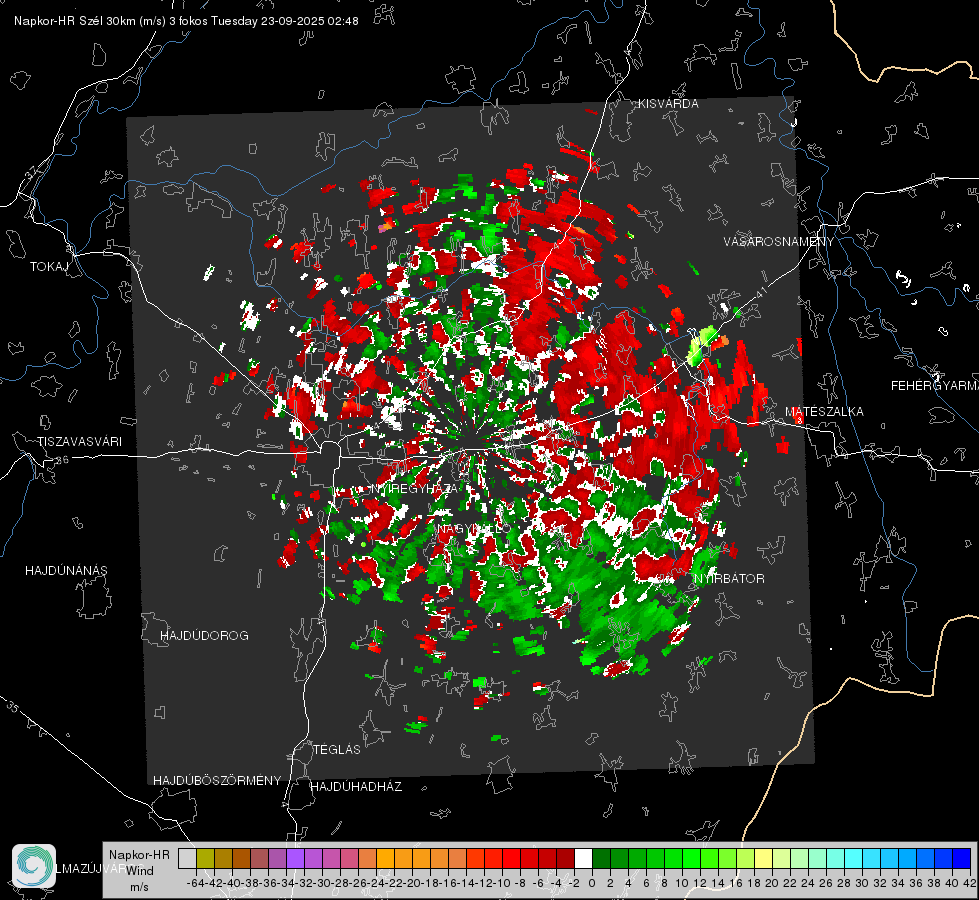Pick the violet swatch above -34
This screenshot has width=979, height=900.
(295, 858)
